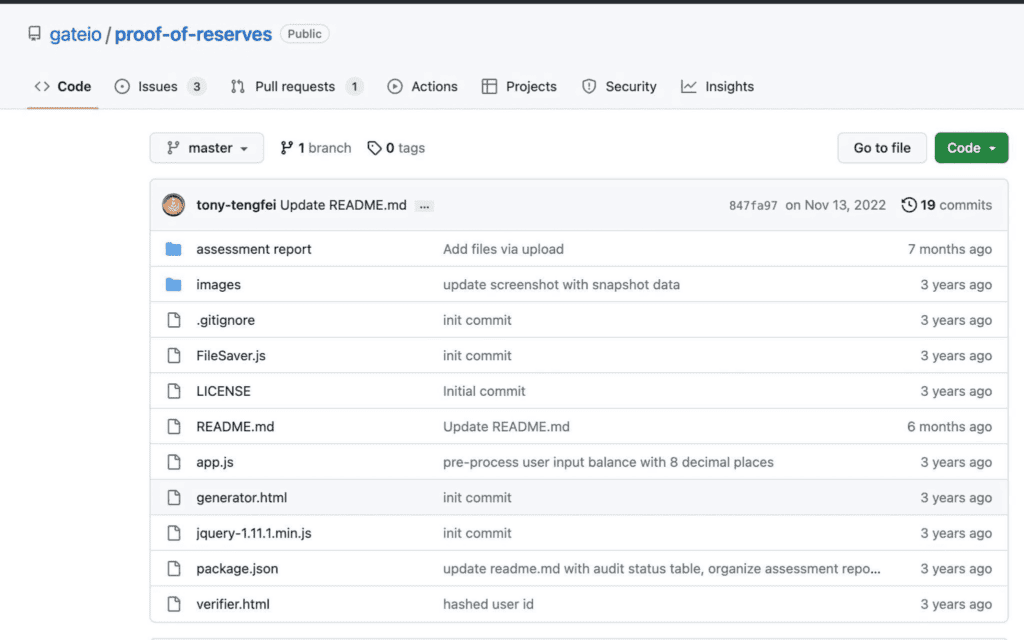Open the generator.html file

(242, 498)
